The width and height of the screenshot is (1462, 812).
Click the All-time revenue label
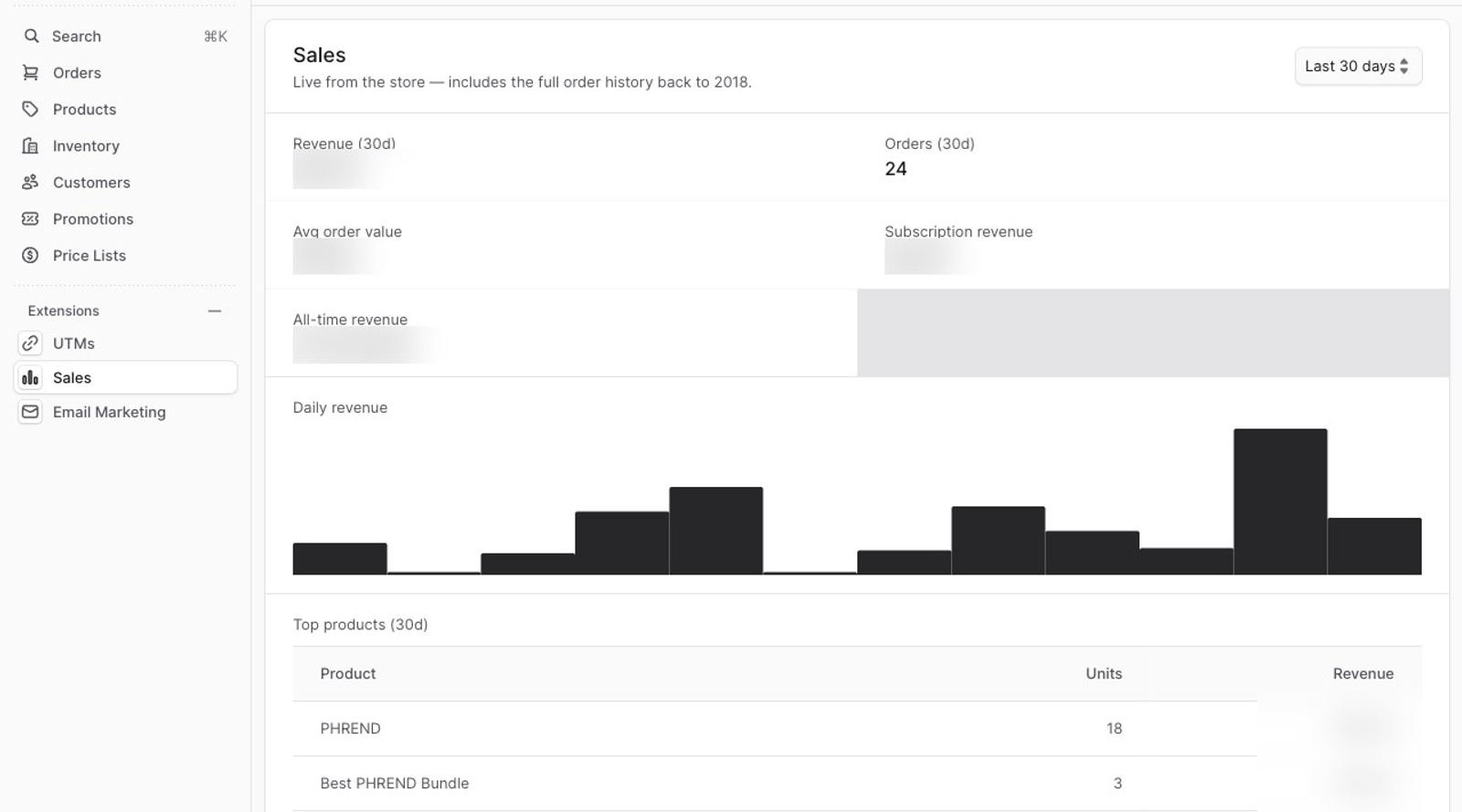(x=350, y=319)
